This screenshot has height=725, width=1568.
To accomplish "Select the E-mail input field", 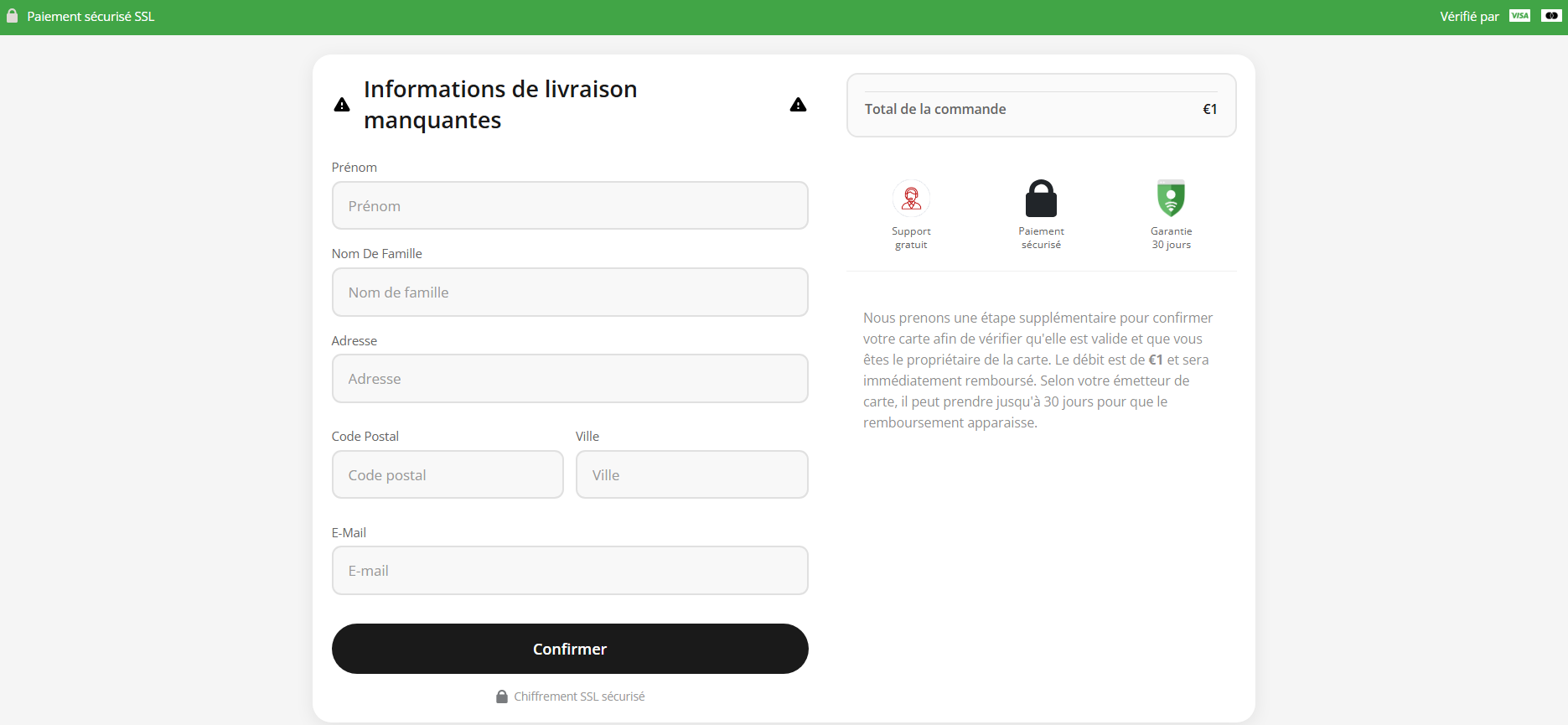I will [570, 571].
